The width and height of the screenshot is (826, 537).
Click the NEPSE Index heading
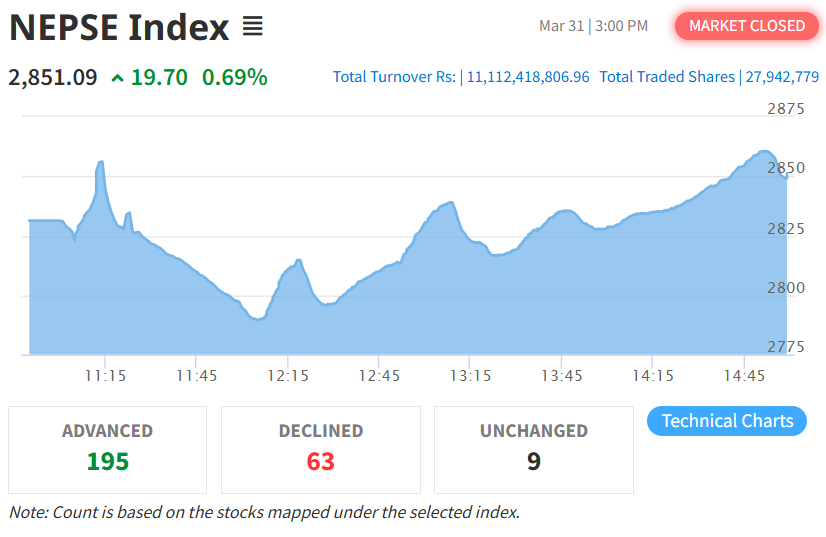pos(119,27)
